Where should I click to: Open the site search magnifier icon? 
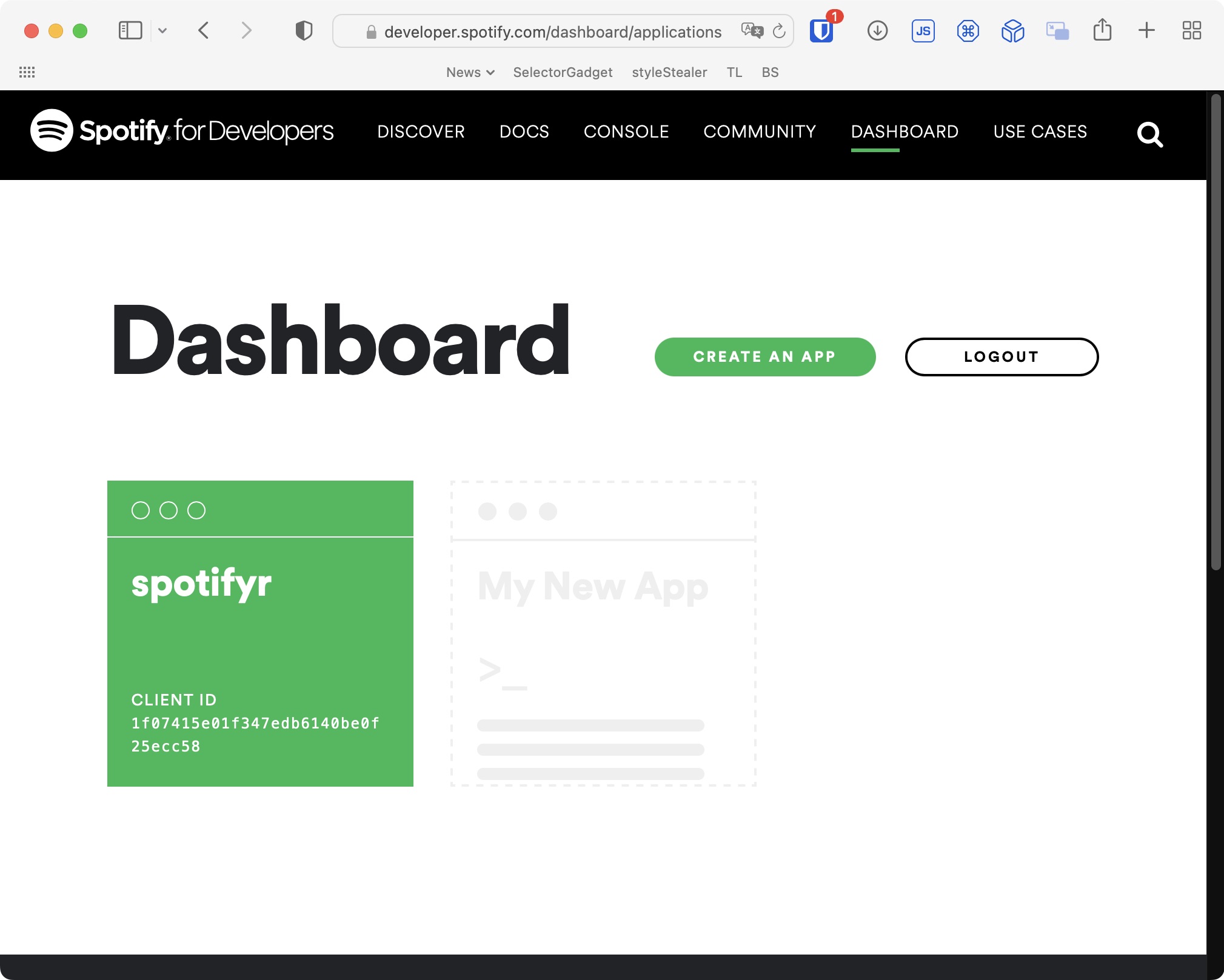coord(1149,134)
